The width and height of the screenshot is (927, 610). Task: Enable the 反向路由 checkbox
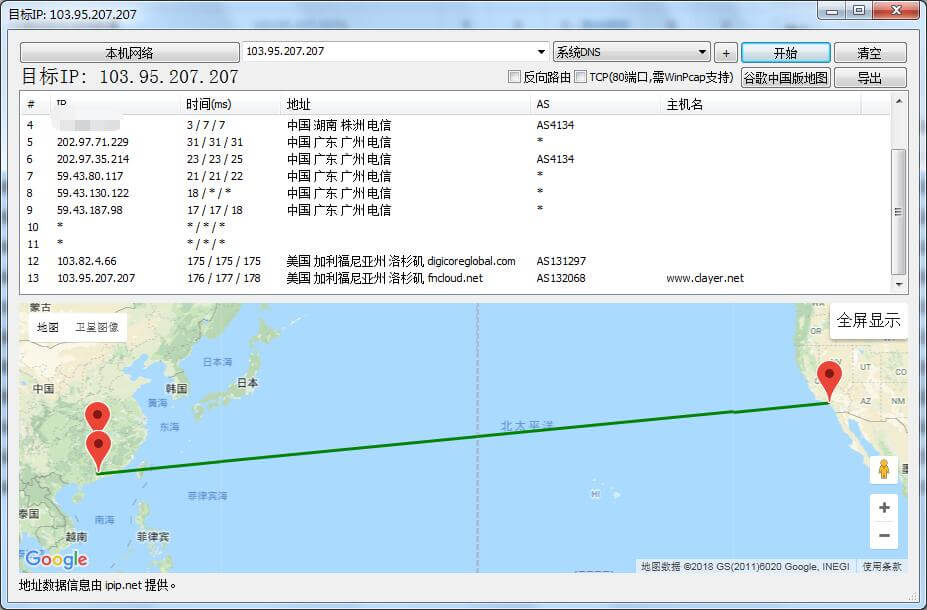point(514,77)
